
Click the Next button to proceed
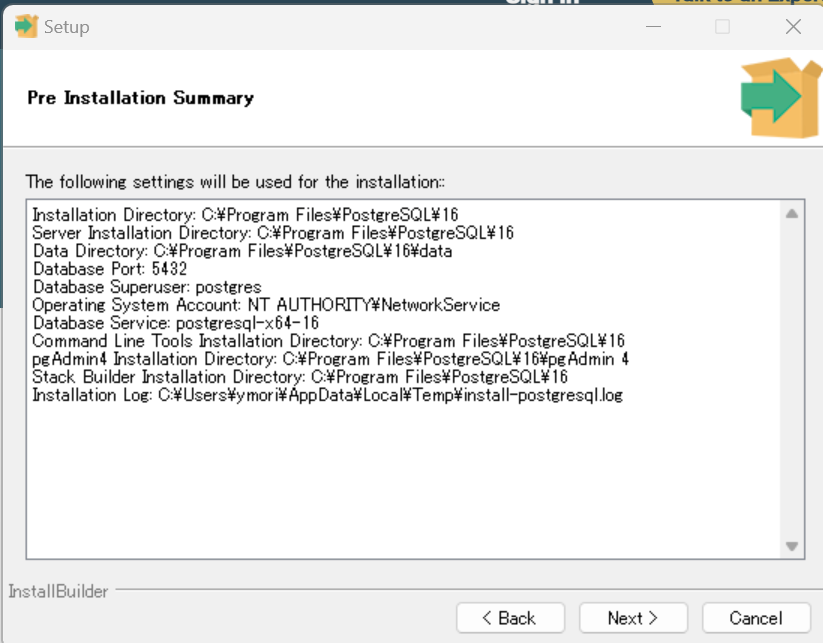point(633,618)
